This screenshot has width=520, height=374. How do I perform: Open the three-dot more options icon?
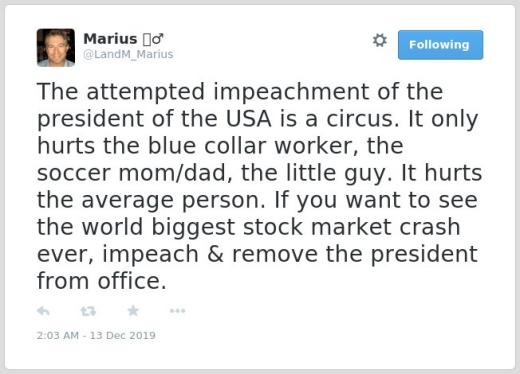tap(178, 311)
